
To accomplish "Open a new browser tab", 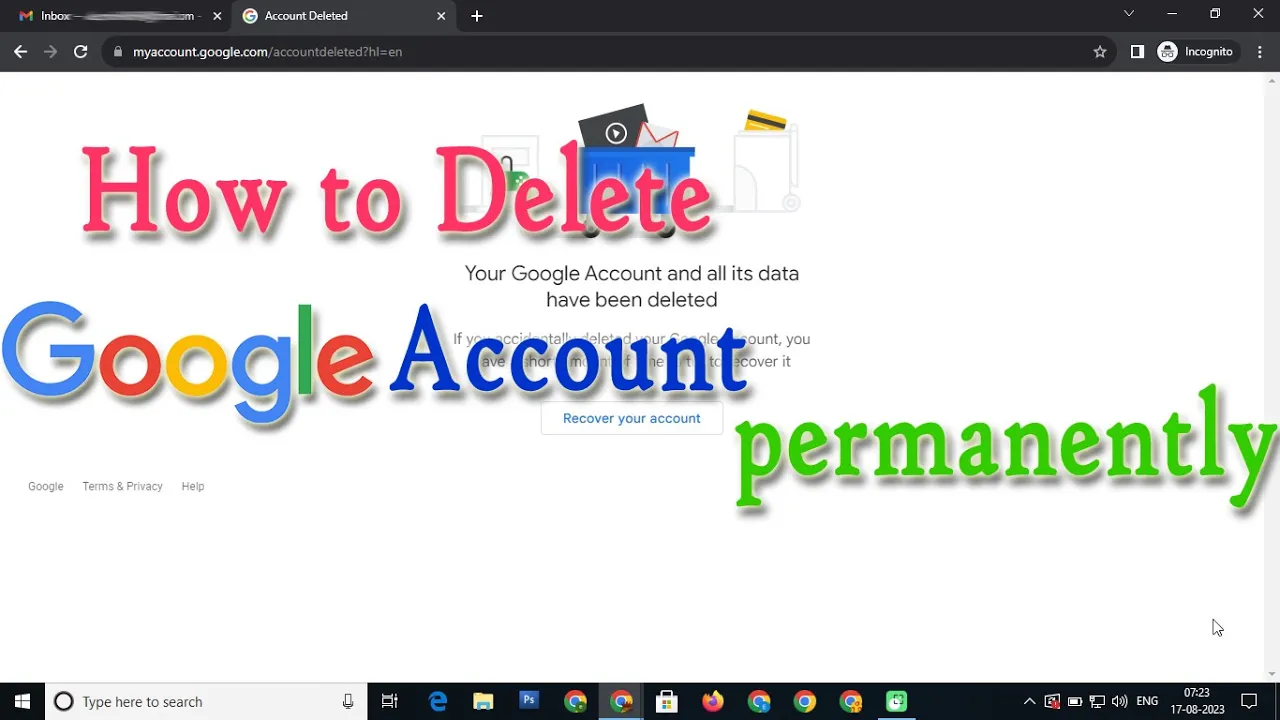I will click(477, 16).
